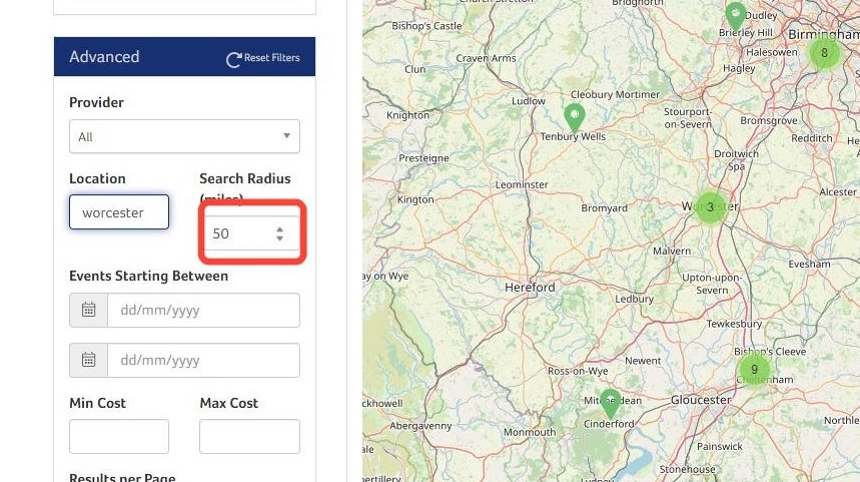Click the first dd/mm/yyyy start date field
860x482 pixels.
click(203, 310)
